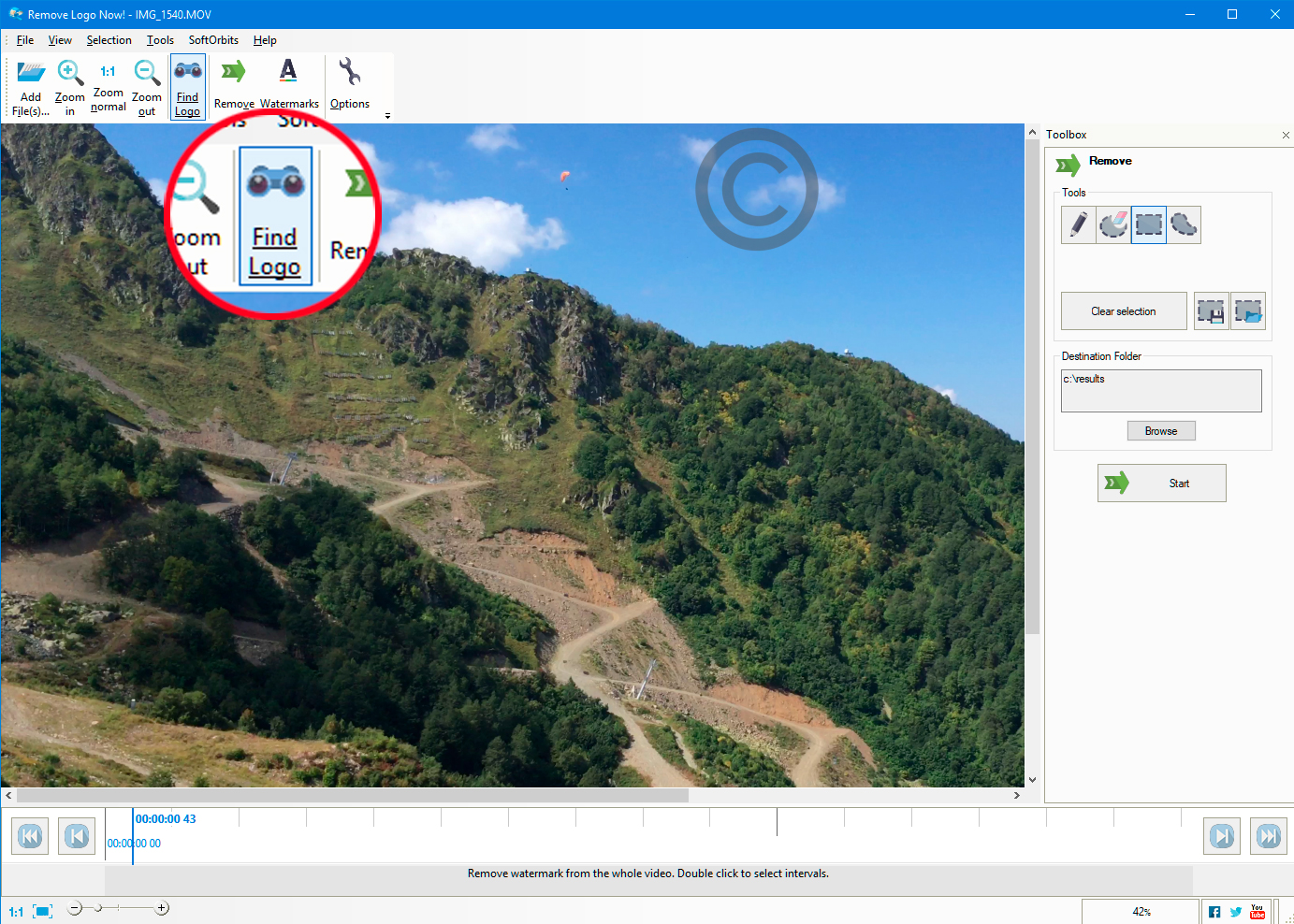The height and width of the screenshot is (924, 1294).
Task: Jump to the first frame of video
Action: pyautogui.click(x=30, y=836)
